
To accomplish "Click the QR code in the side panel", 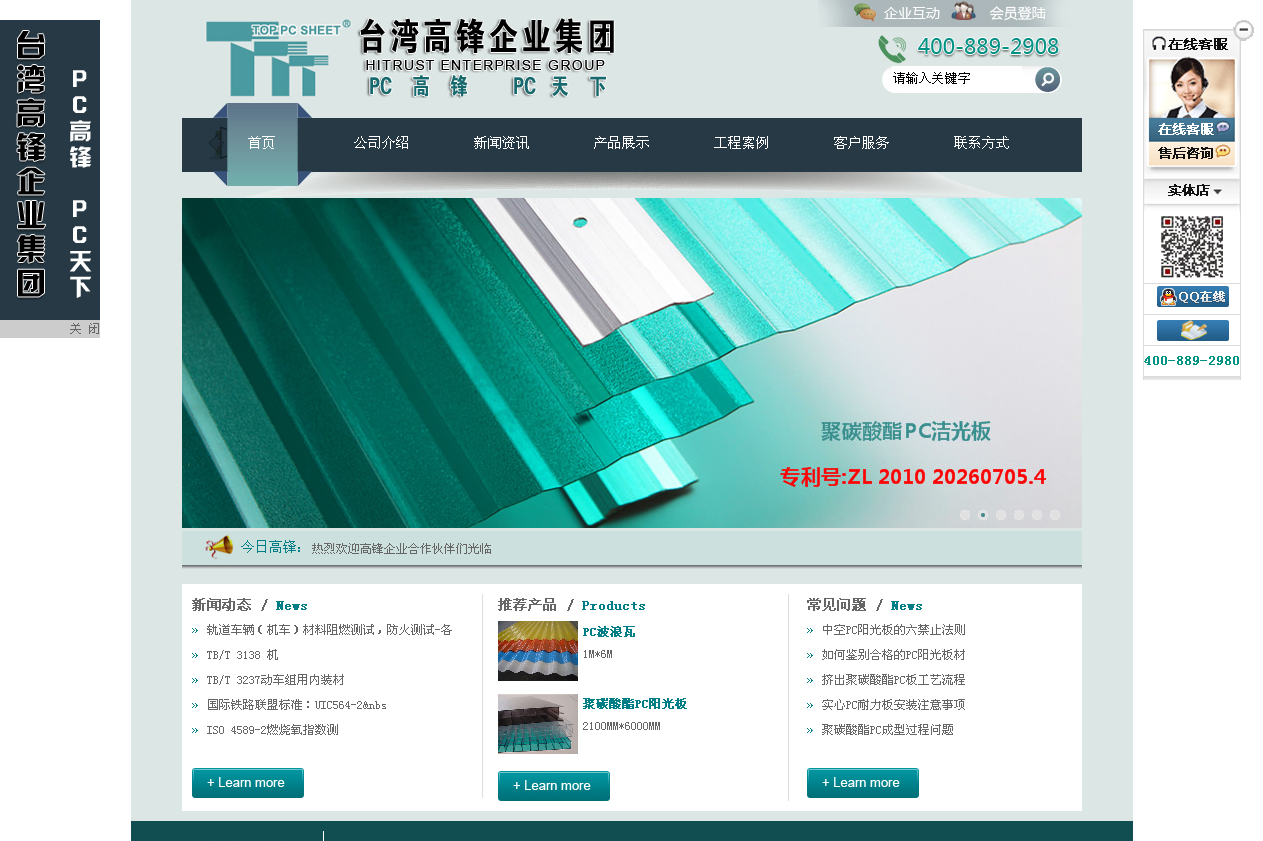I will [1192, 246].
